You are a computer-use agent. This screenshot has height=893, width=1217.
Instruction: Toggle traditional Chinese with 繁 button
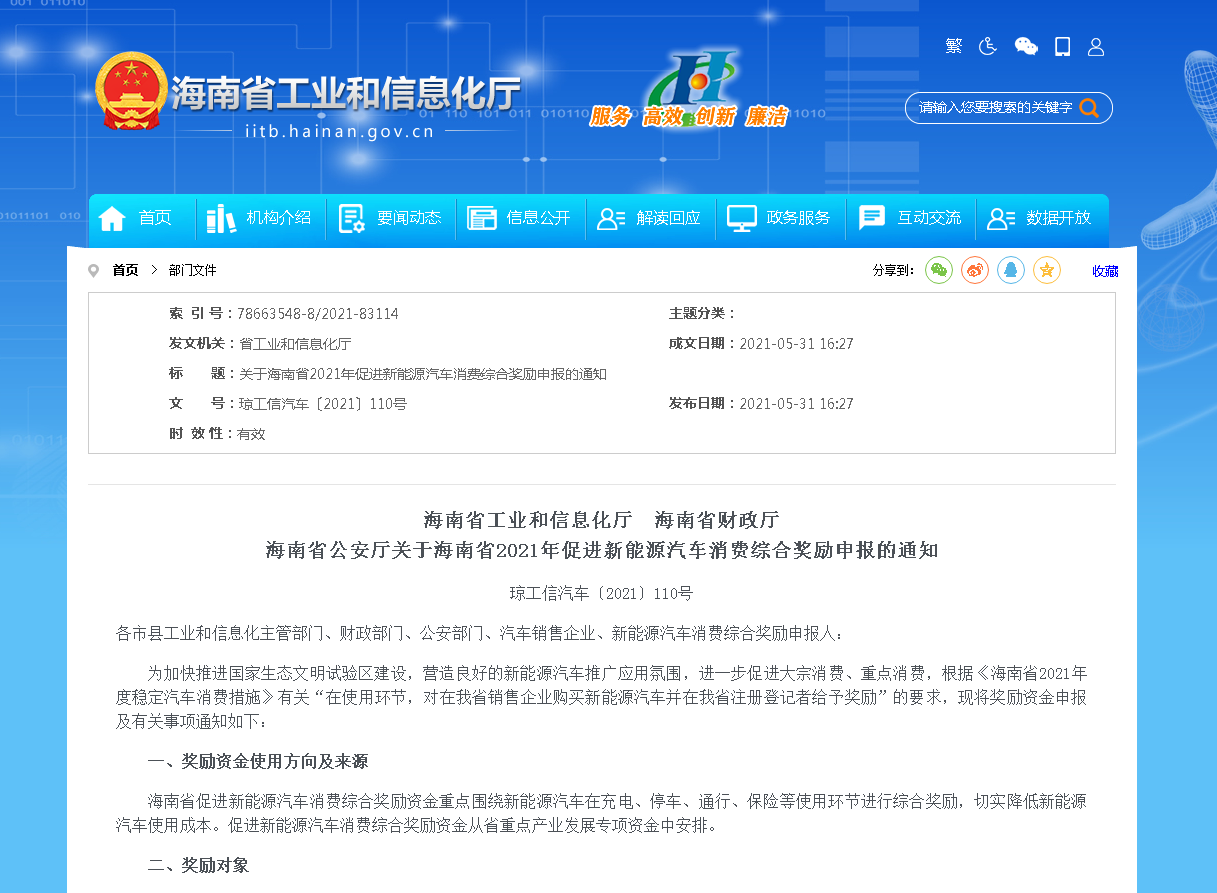click(953, 46)
